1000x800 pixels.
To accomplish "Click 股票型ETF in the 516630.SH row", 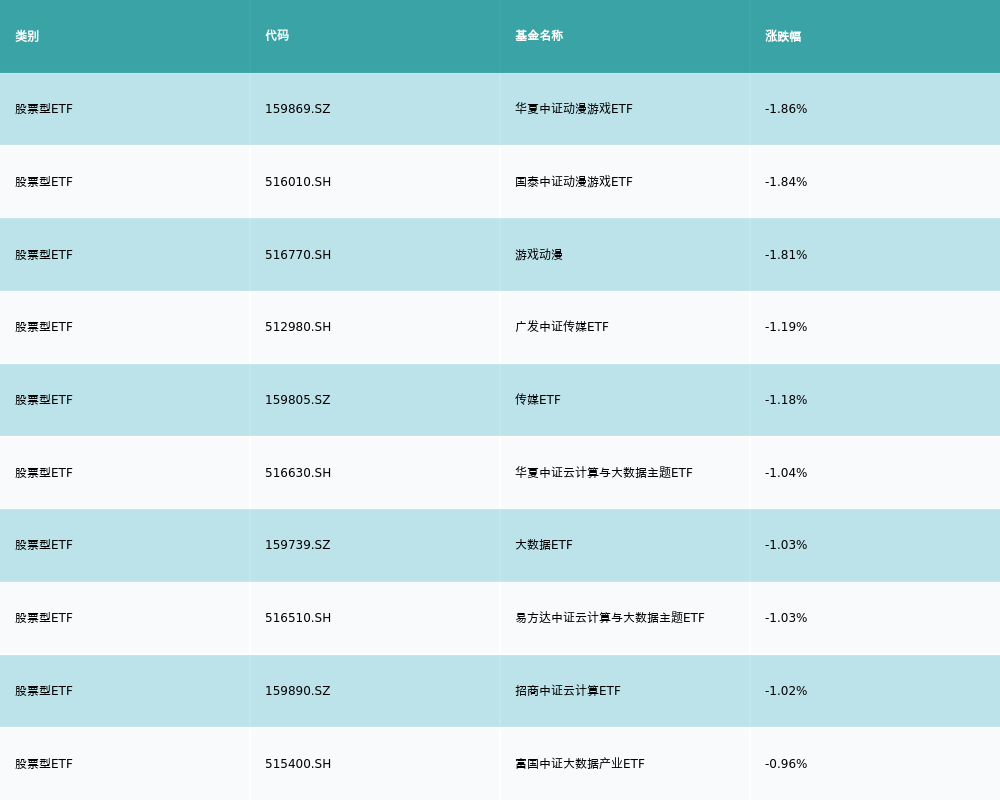I will click(44, 473).
